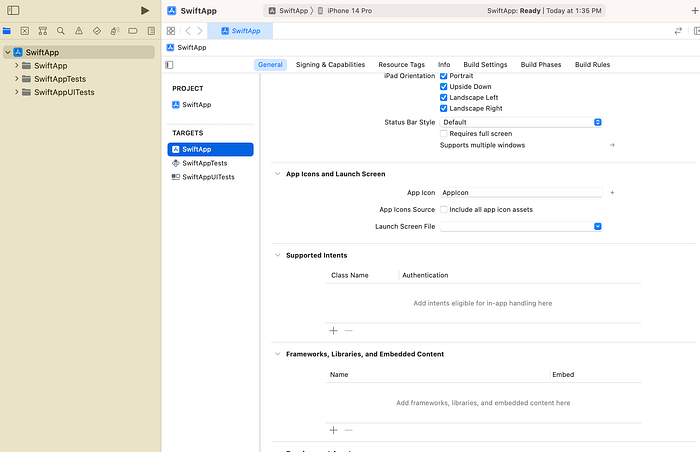Uncheck Landscape Right orientation
Image resolution: width=700 pixels, height=452 pixels.
(x=443, y=108)
